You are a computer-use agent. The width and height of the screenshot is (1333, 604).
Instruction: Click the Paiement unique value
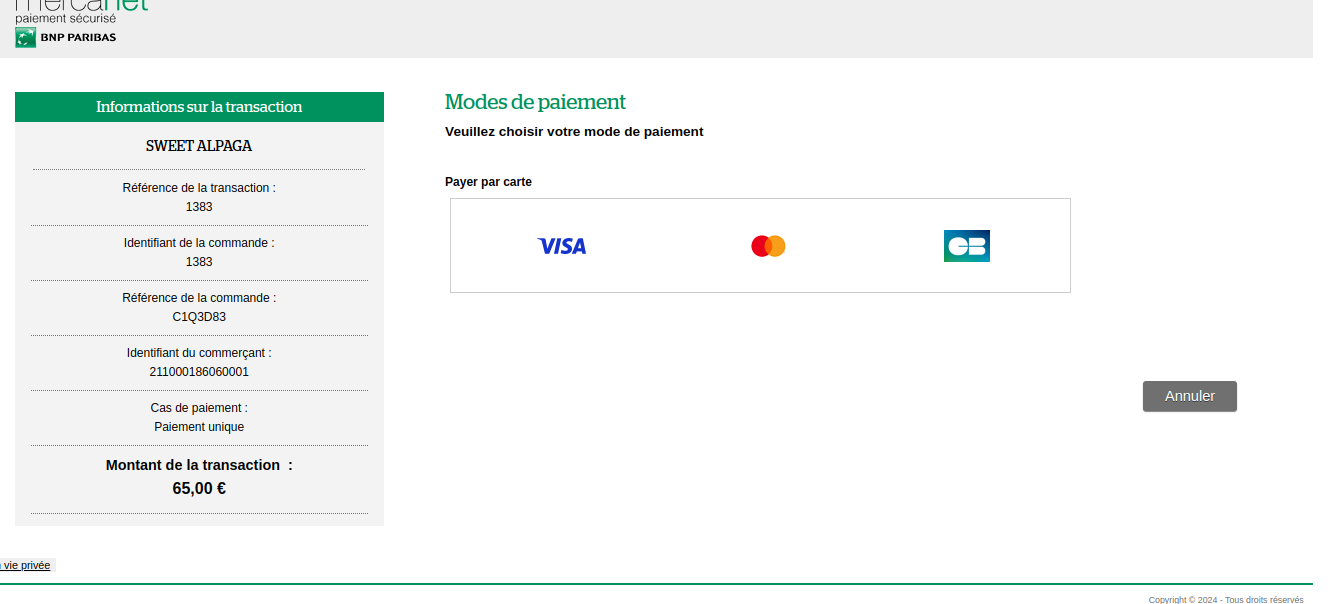(199, 427)
